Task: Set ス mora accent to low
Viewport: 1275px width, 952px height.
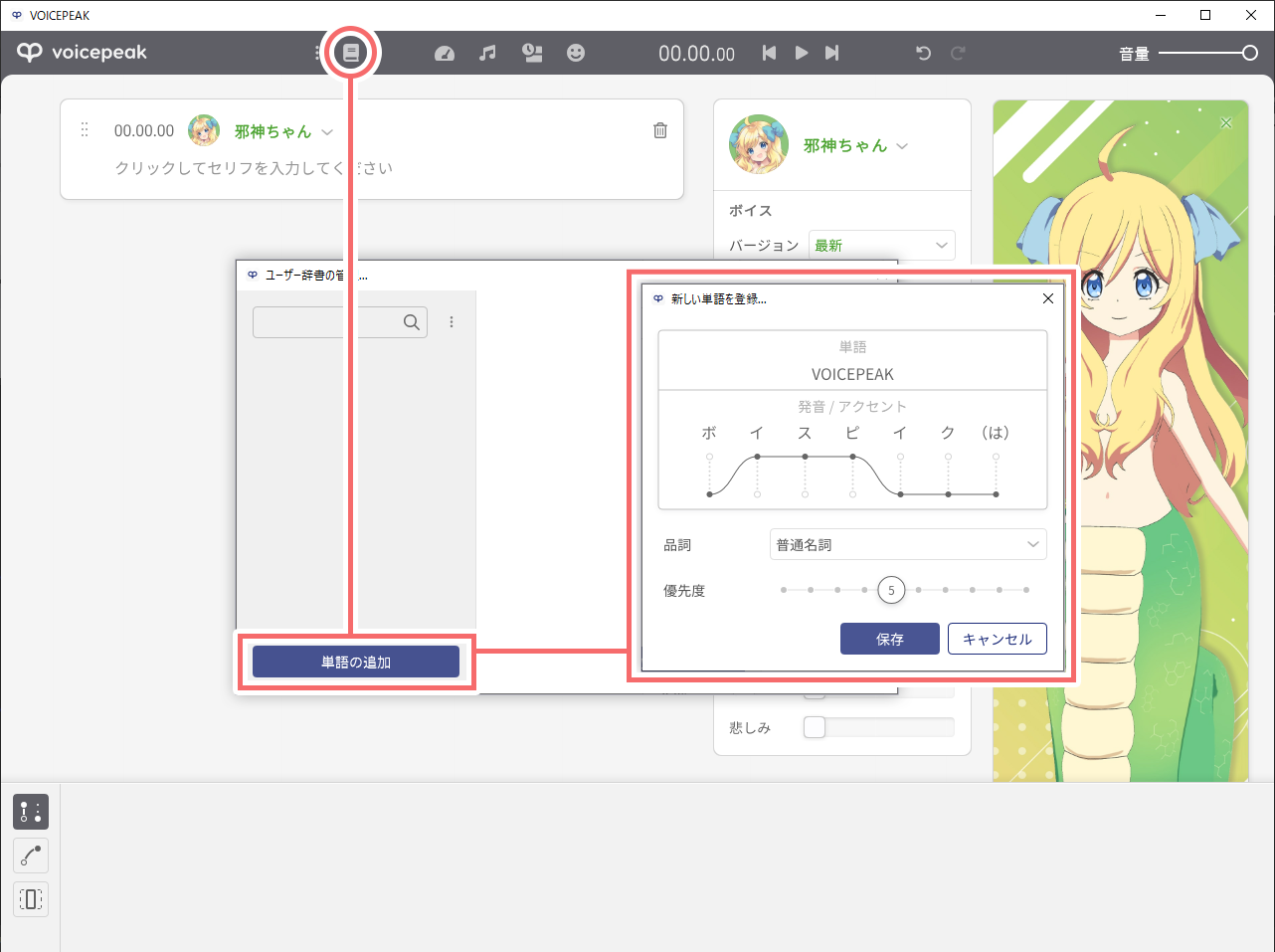Action: pyautogui.click(x=805, y=494)
